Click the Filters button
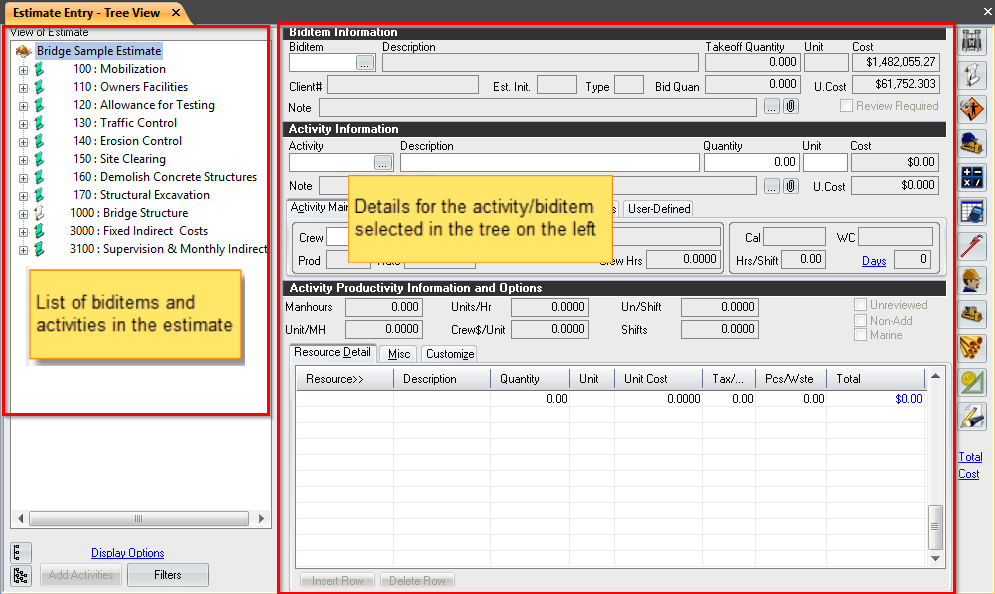Viewport: 995px width, 594px height. point(168,575)
